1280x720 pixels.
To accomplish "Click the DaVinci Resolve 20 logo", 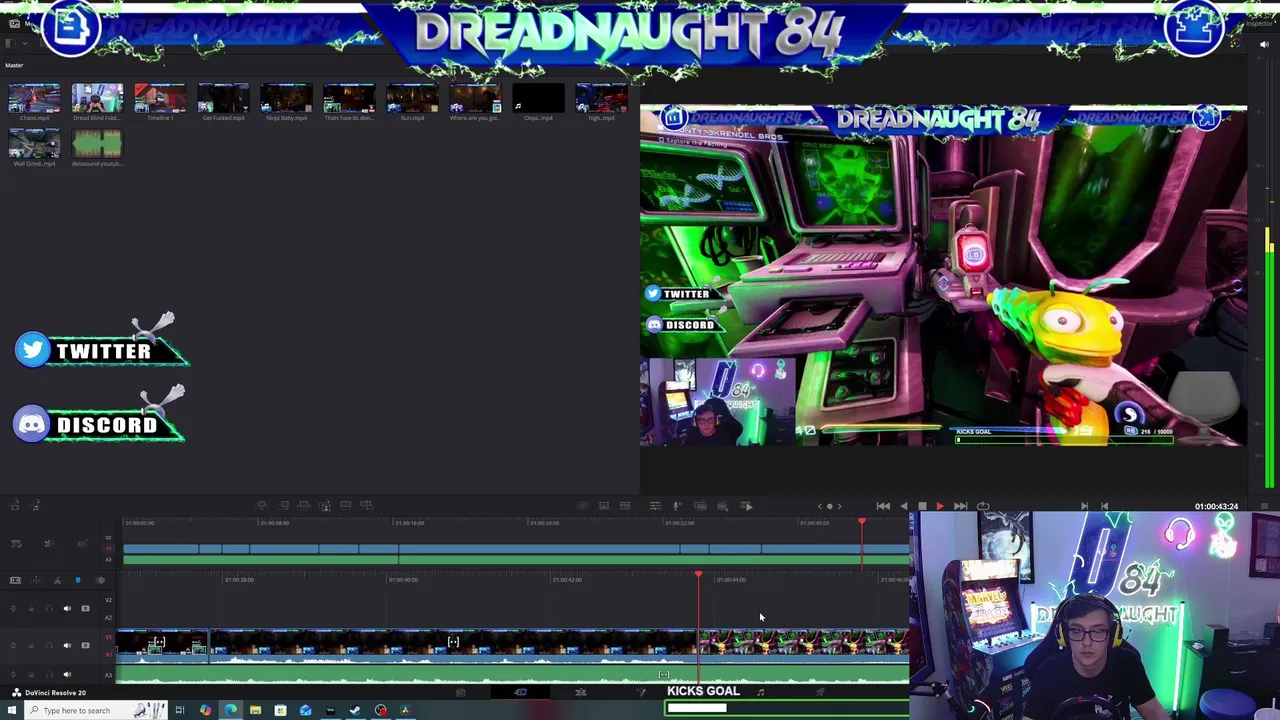I will (x=16, y=692).
